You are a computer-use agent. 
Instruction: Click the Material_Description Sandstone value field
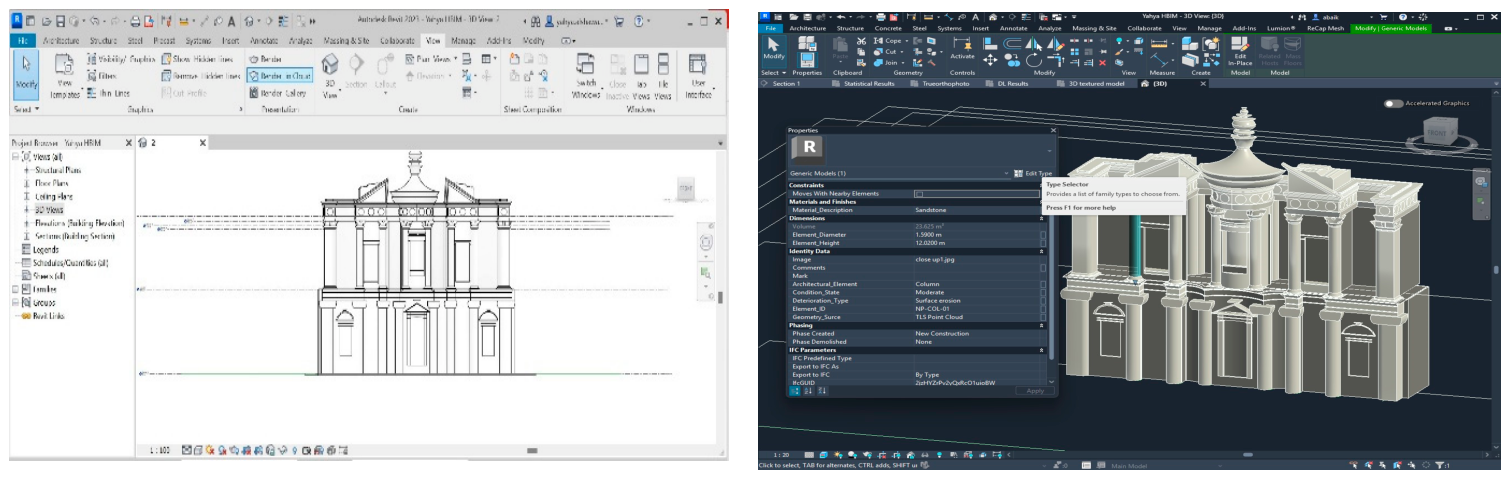tap(975, 210)
